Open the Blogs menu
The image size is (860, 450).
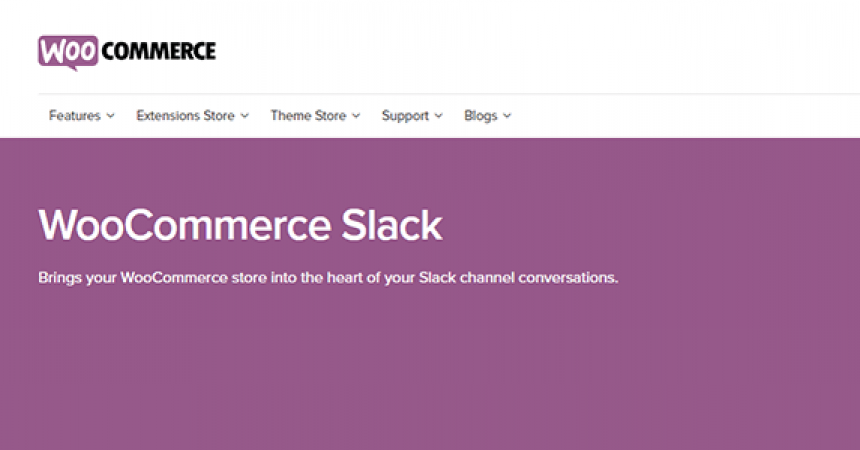click(480, 116)
